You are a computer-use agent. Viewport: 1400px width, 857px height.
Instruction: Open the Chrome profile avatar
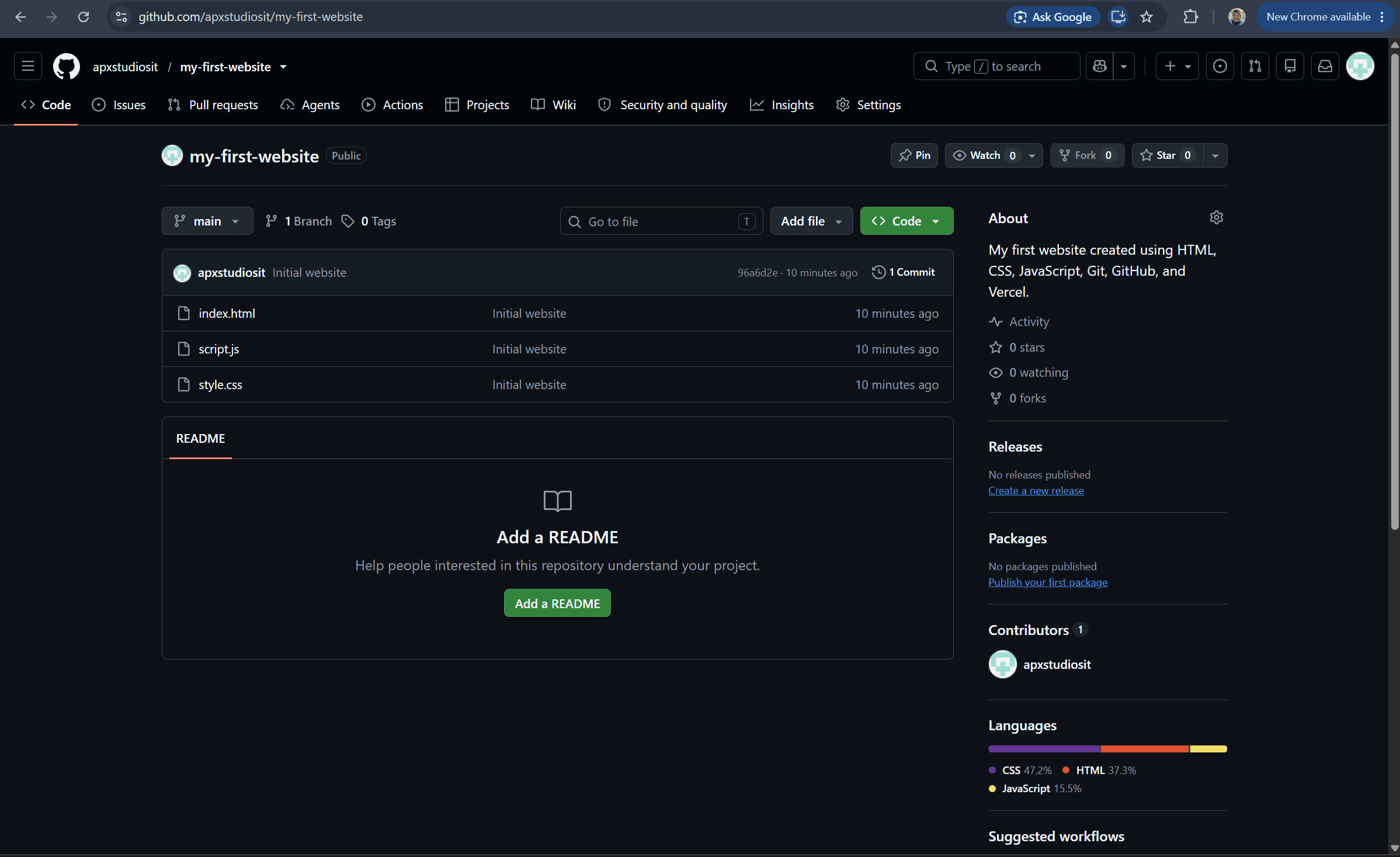pos(1236,17)
